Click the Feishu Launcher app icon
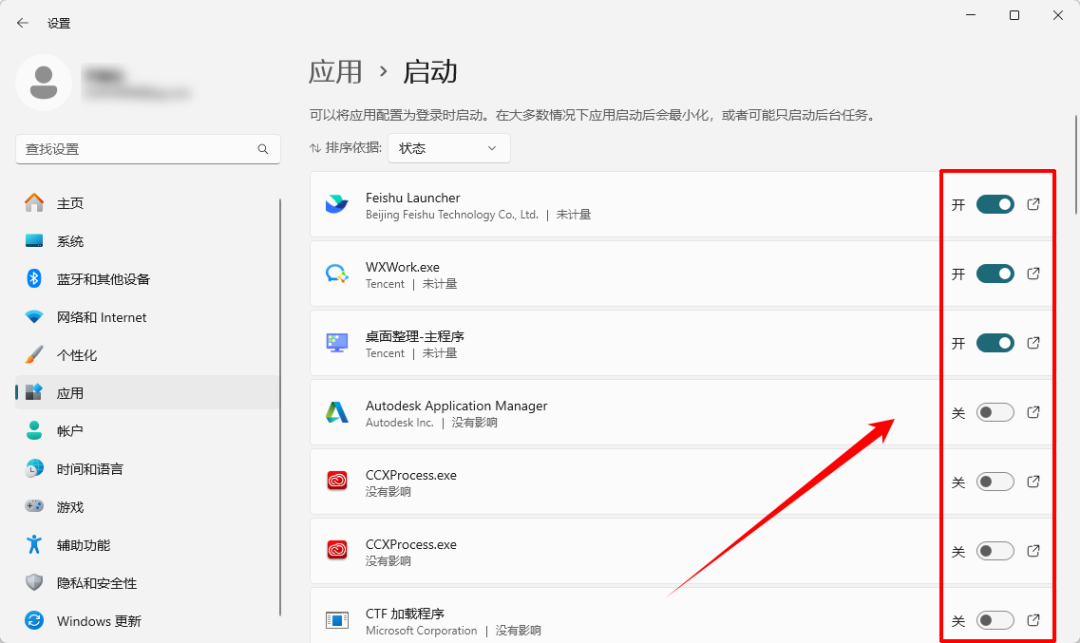1080x643 pixels. 337,204
